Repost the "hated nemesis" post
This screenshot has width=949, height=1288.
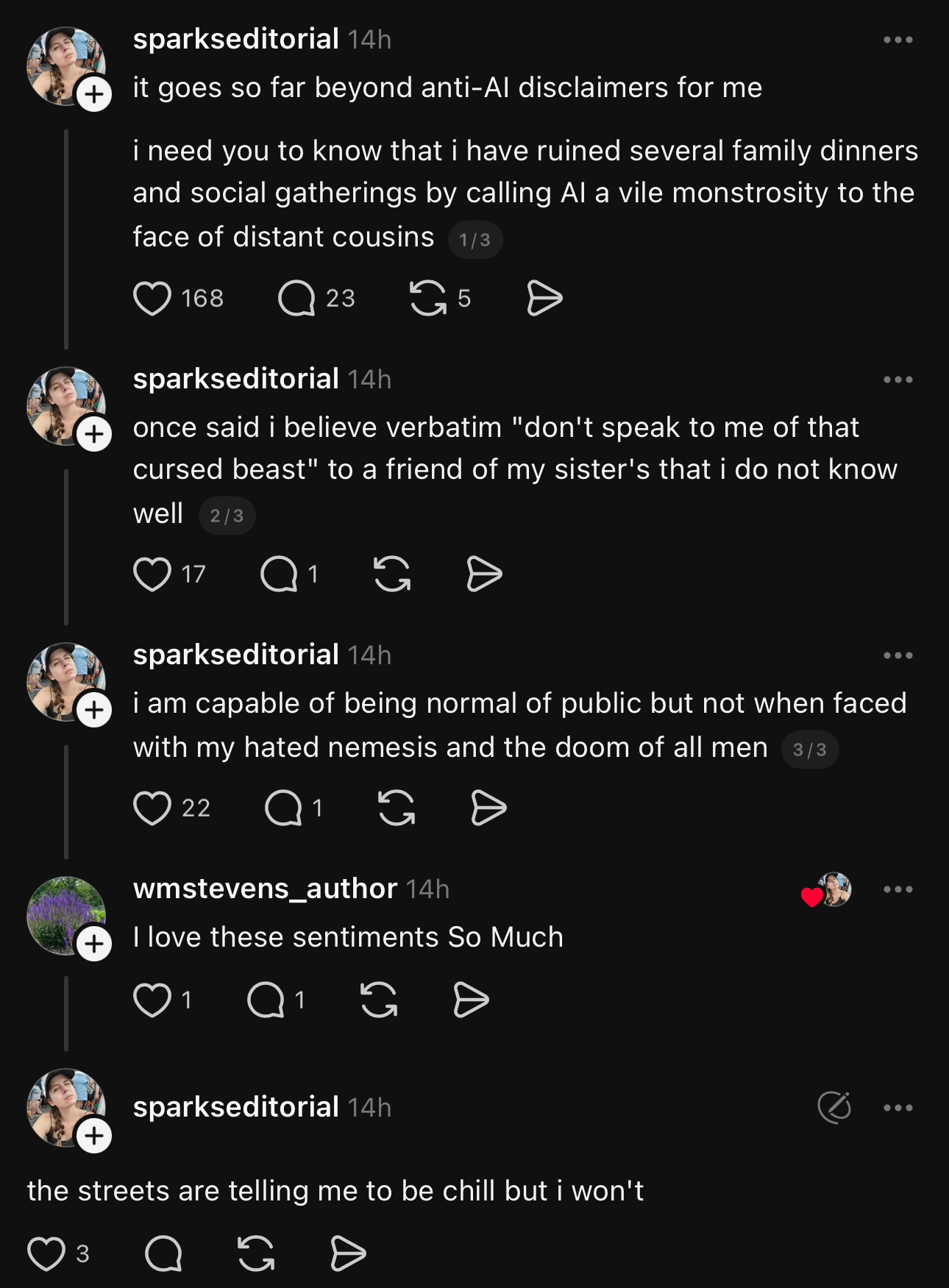(x=397, y=808)
